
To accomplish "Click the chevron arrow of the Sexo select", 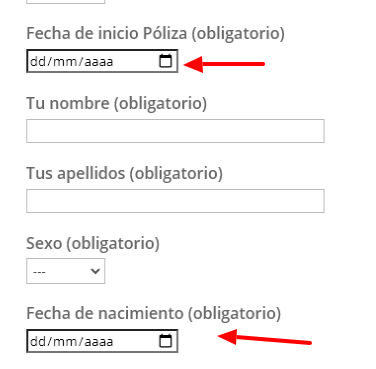I will coord(95,271).
